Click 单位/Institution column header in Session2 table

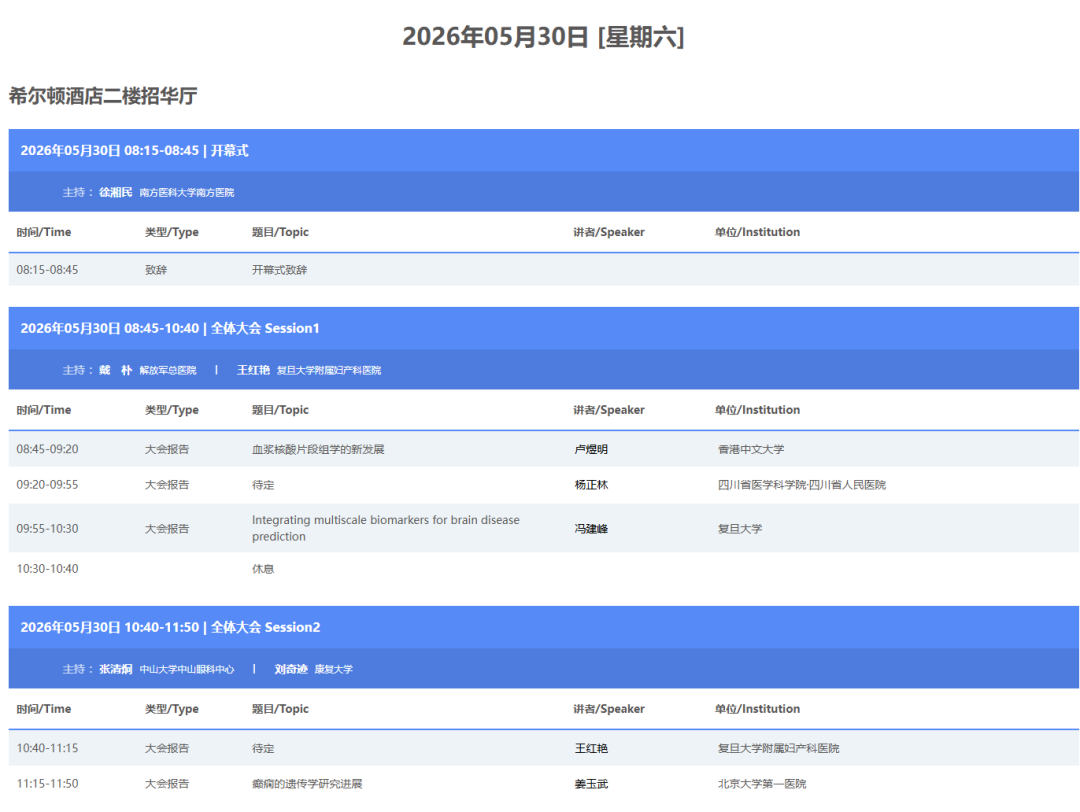(758, 709)
